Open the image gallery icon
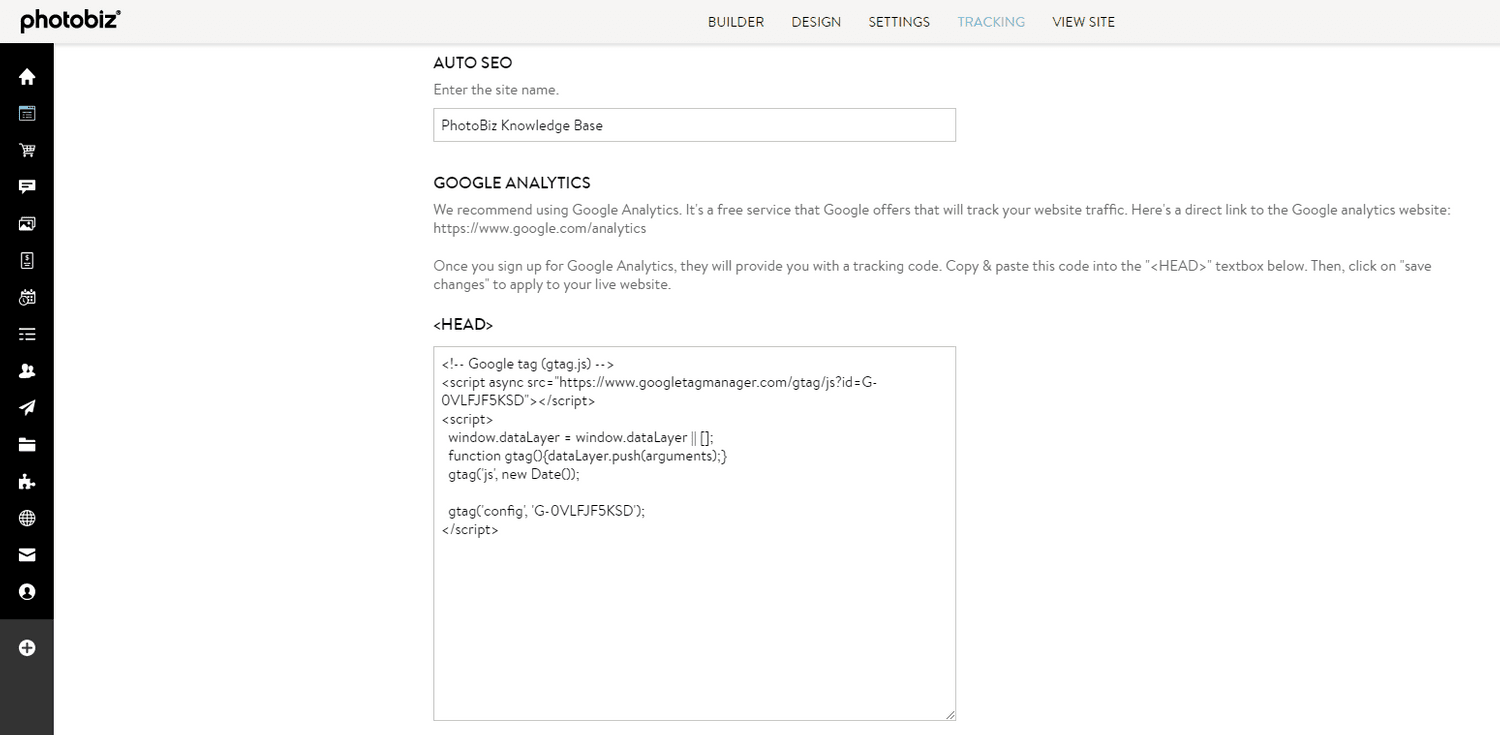Image resolution: width=1500 pixels, height=735 pixels. pos(26,223)
